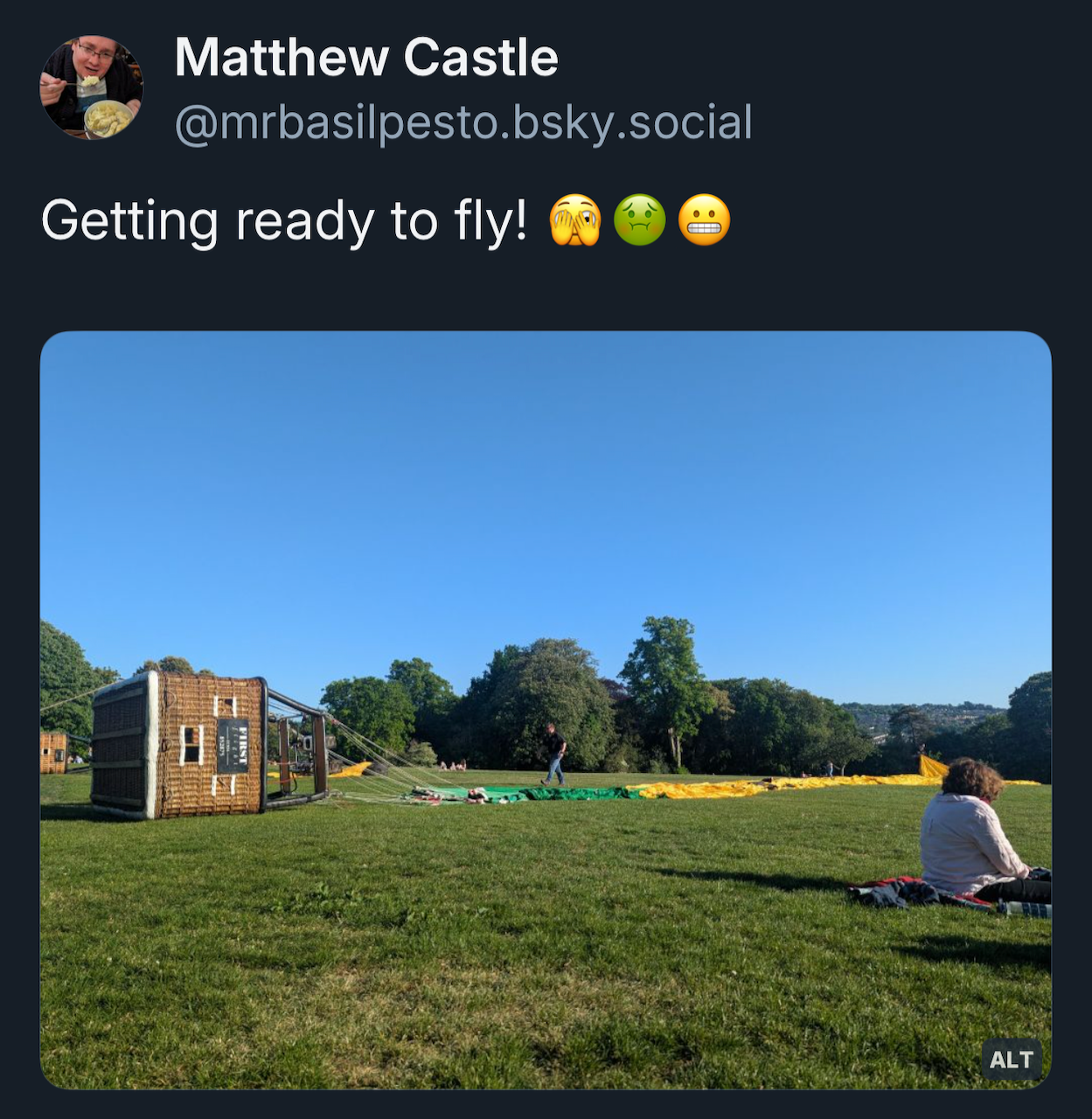The width and height of the screenshot is (1092, 1119).
Task: Click the black sign plaque on the basket
Action: [x=233, y=746]
